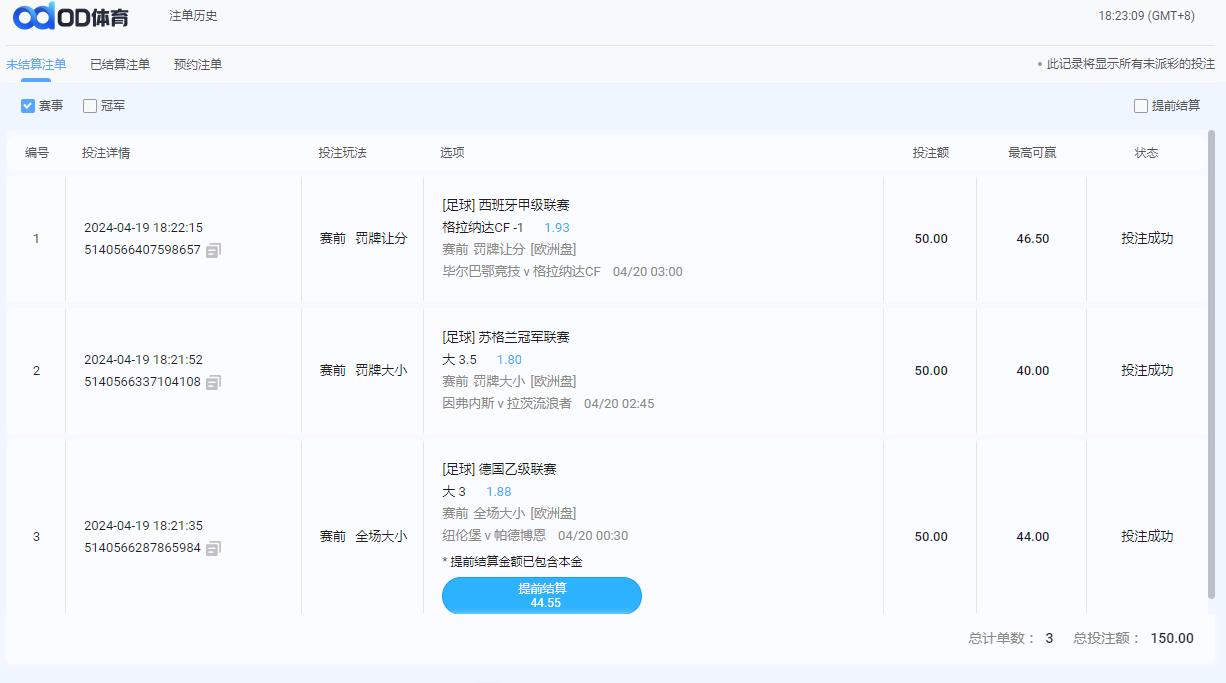
Task: Switch to the 预约注单 tab
Action: point(198,64)
